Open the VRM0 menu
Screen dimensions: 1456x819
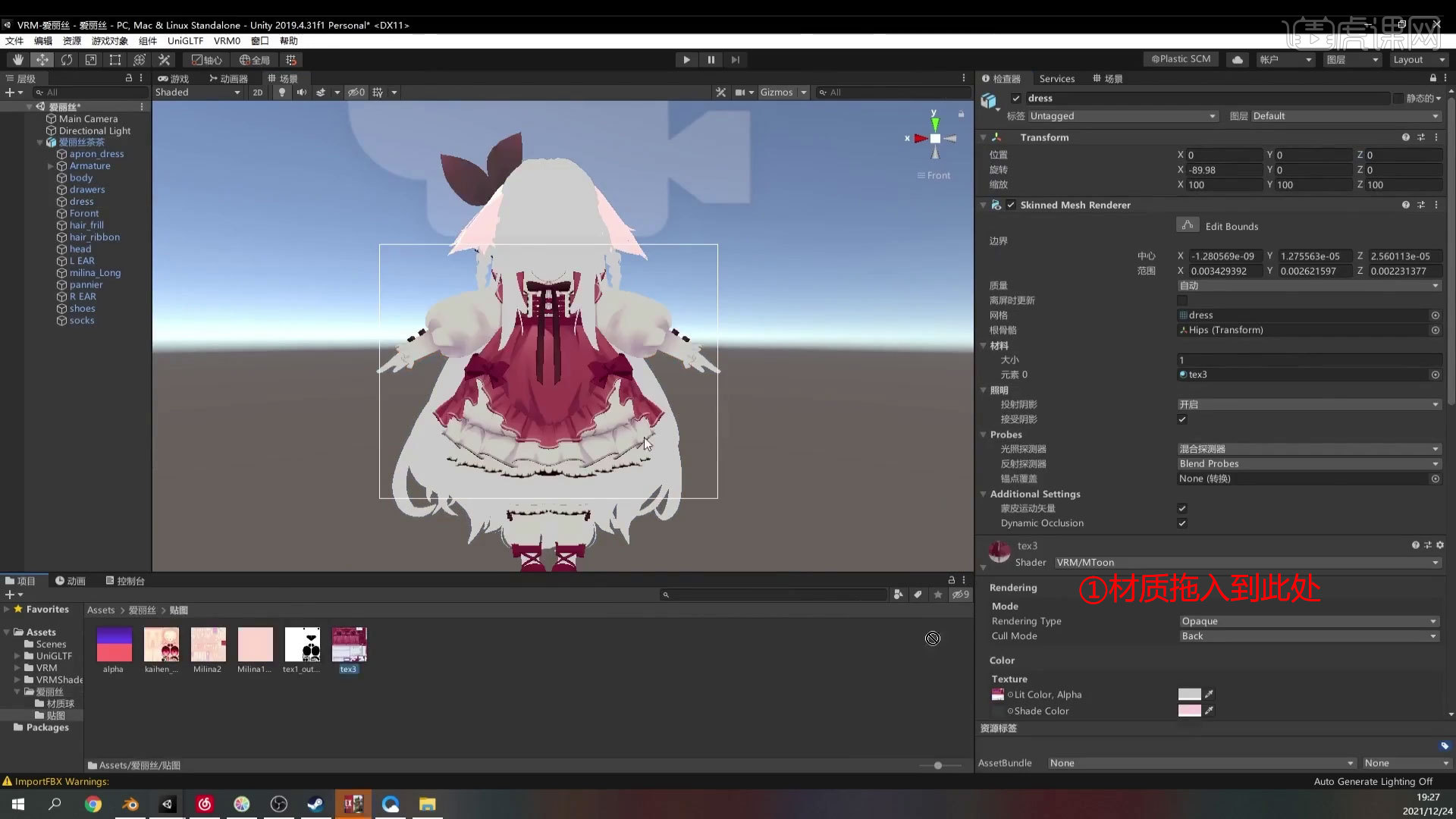pyautogui.click(x=227, y=41)
